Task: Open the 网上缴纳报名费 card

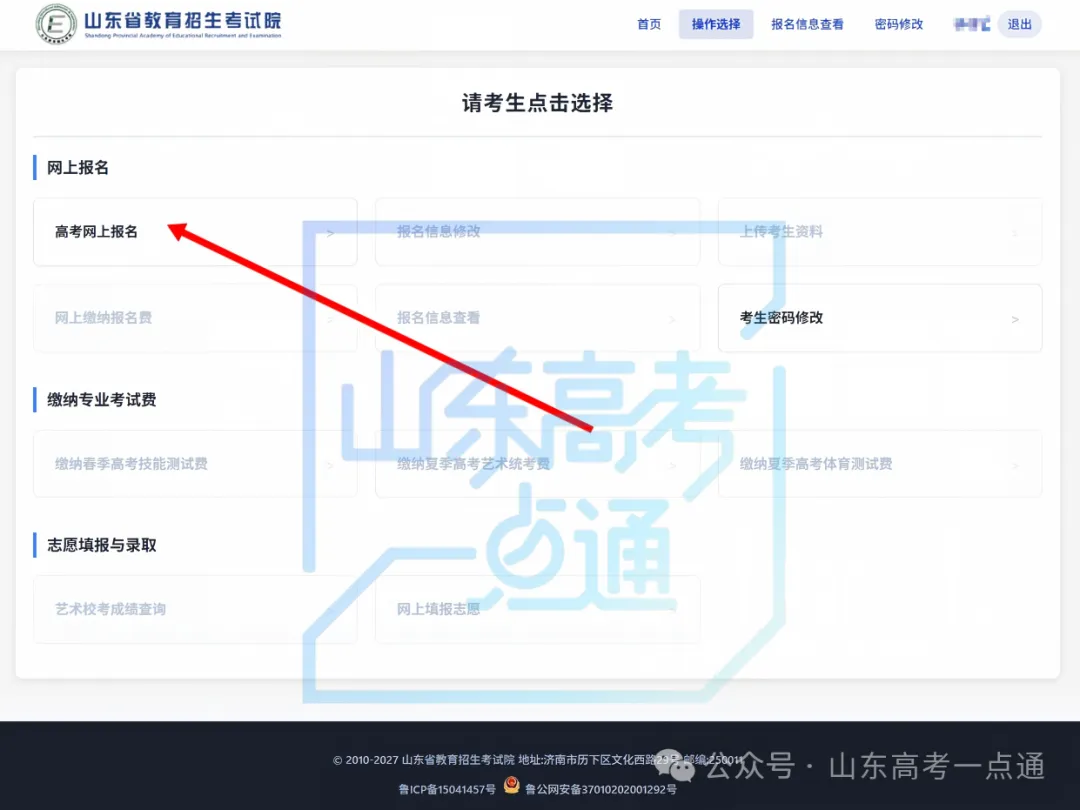Action: point(195,318)
